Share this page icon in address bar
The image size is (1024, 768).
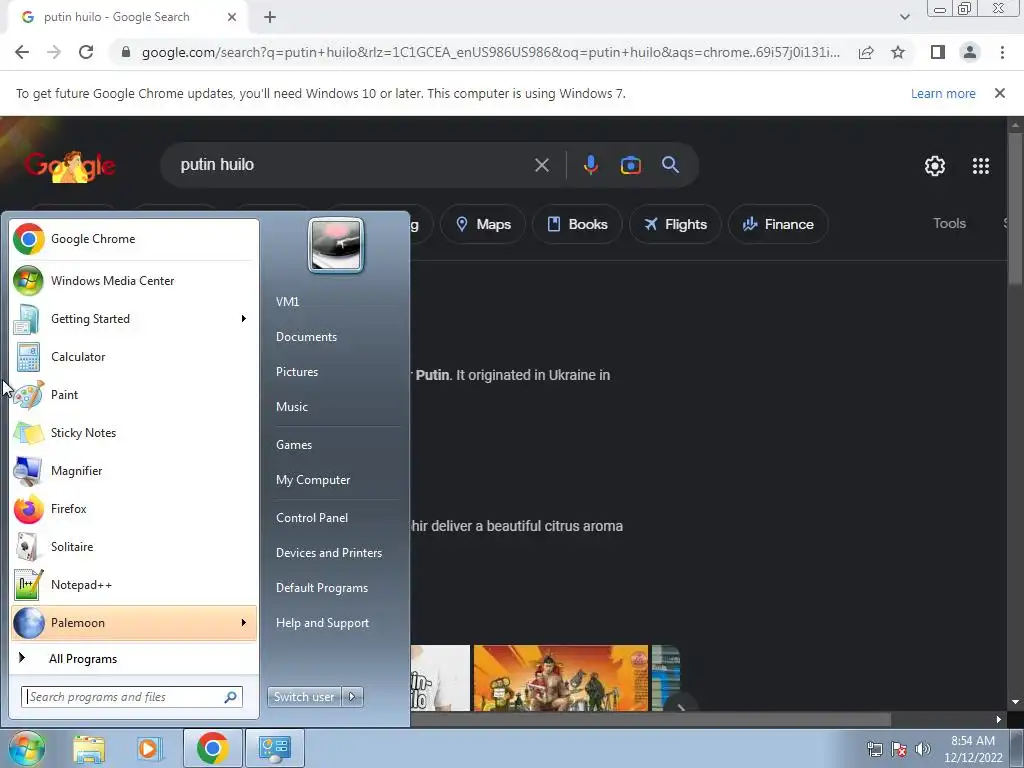click(866, 52)
